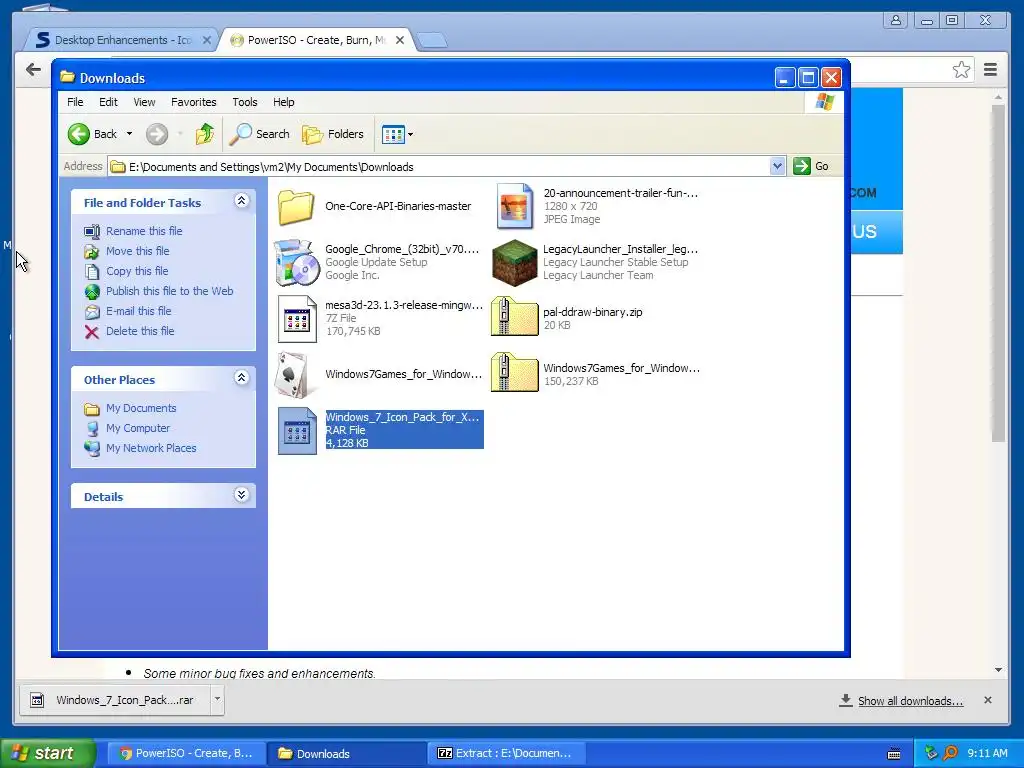Open the Windows Start button
Screen dimensions: 1024x768
click(47, 754)
